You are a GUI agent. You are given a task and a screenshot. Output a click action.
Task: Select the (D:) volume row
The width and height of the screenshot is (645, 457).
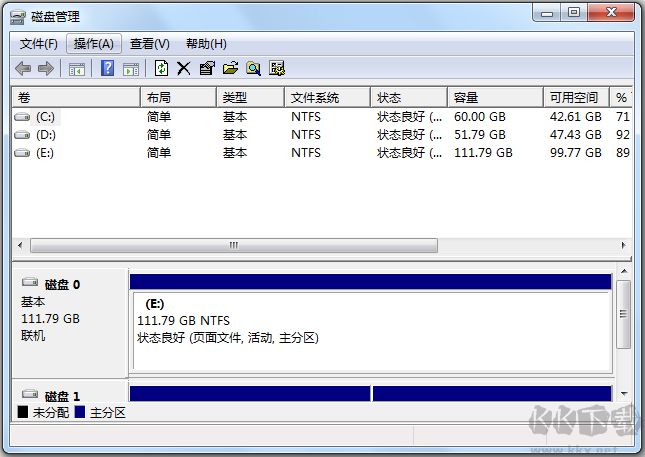tap(322, 135)
